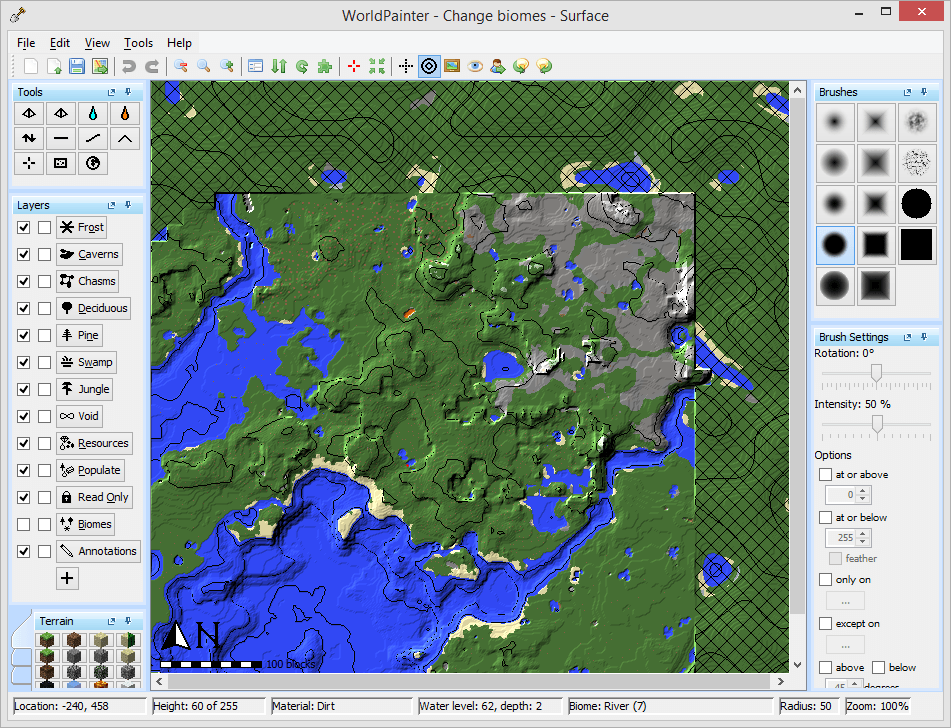Uncheck the checked box in Void row

click(x=24, y=416)
